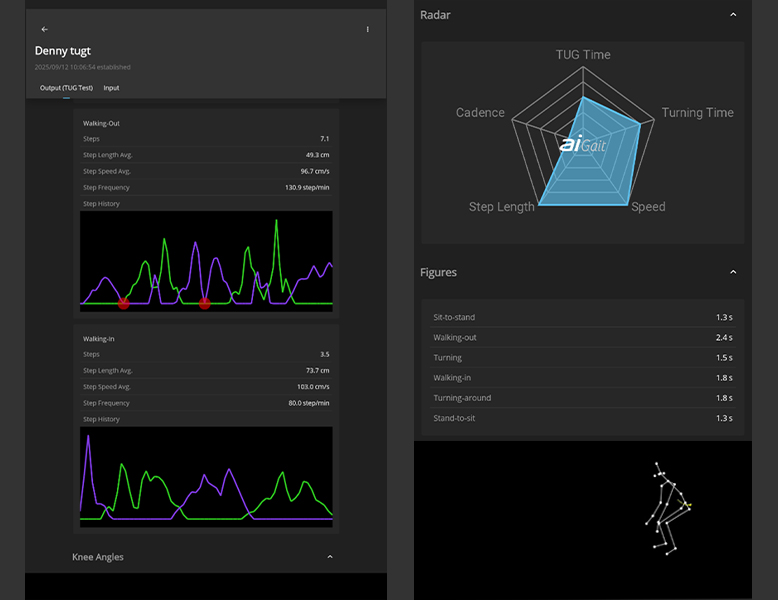778x600 pixels.
Task: Click the first red marker in Walking-Out chart
Action: tap(124, 303)
